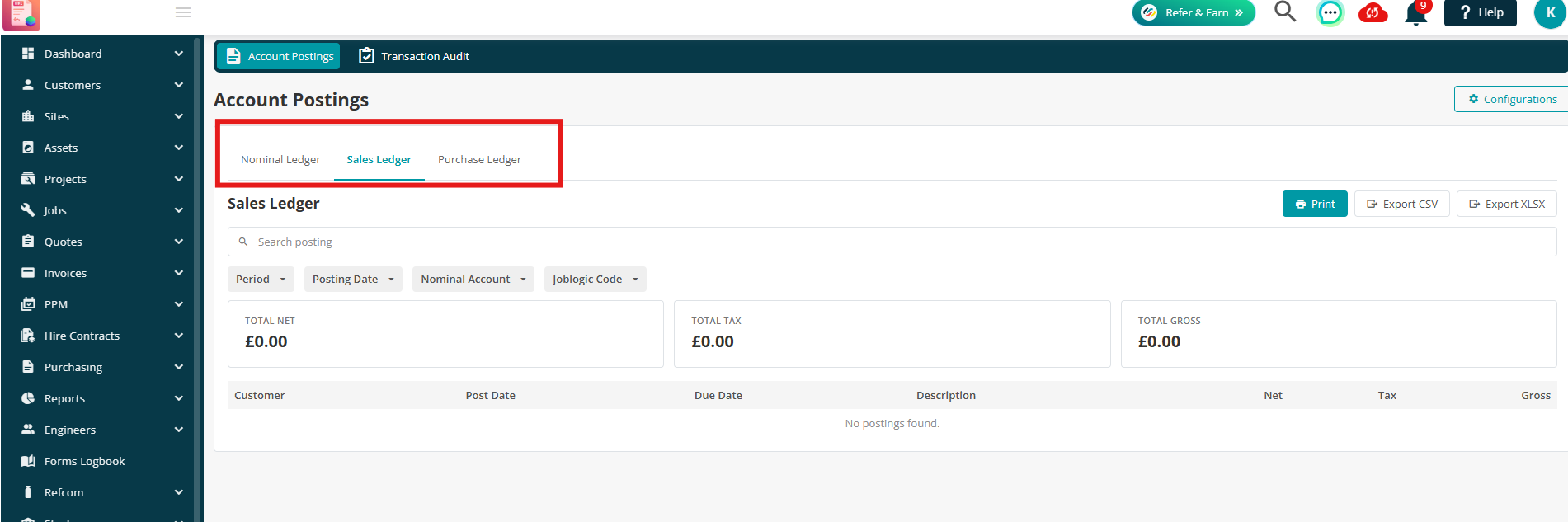Open the Period filter dropdown

click(x=261, y=279)
